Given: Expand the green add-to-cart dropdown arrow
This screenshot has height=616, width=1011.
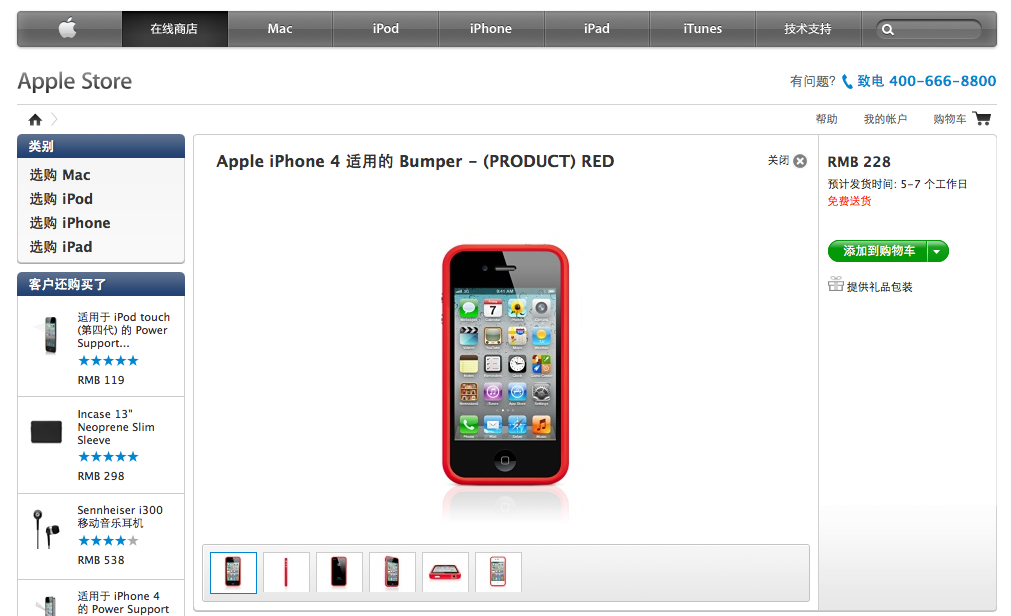Looking at the screenshot, I should click(x=937, y=251).
